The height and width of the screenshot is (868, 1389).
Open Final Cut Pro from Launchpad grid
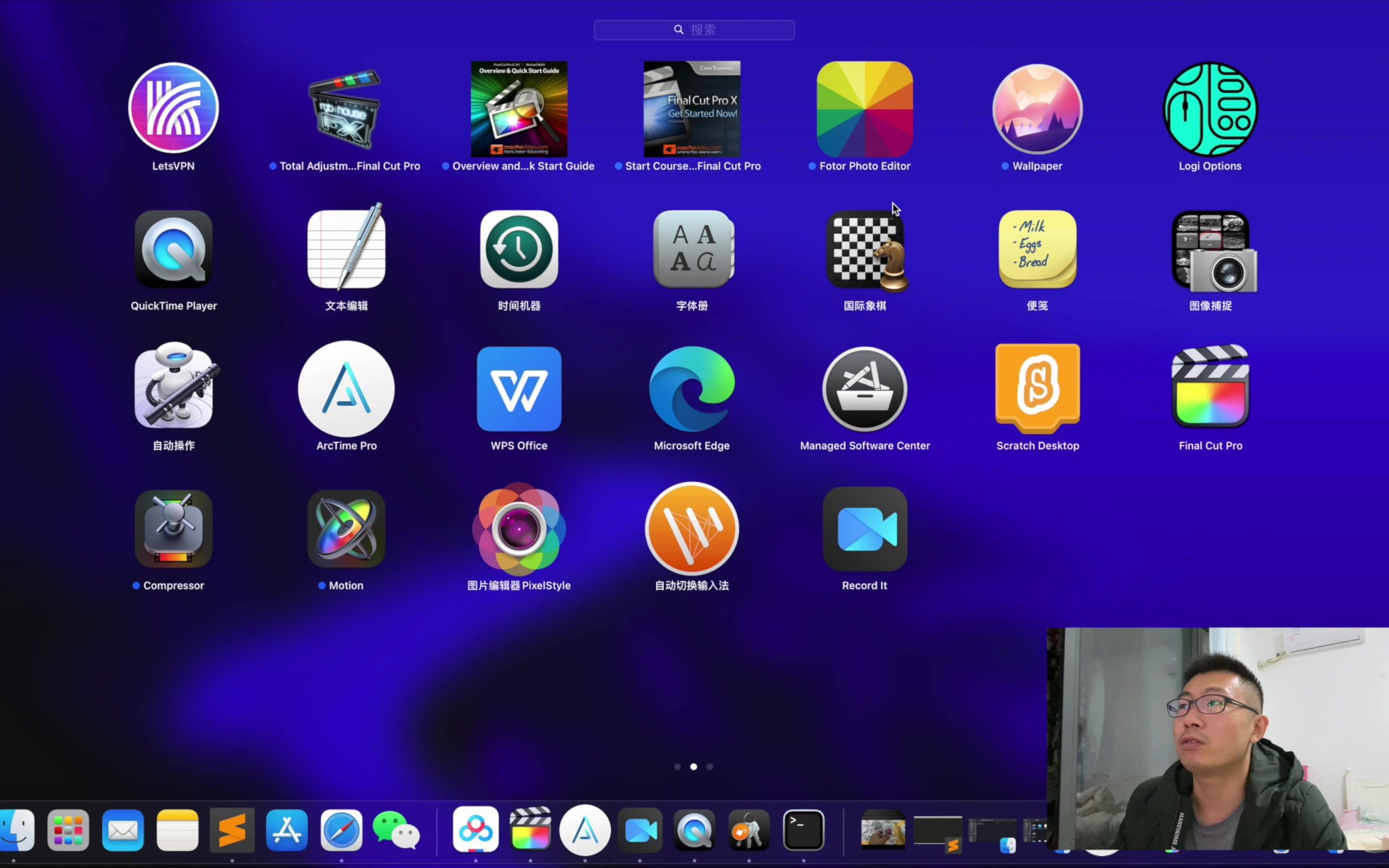click(1211, 387)
